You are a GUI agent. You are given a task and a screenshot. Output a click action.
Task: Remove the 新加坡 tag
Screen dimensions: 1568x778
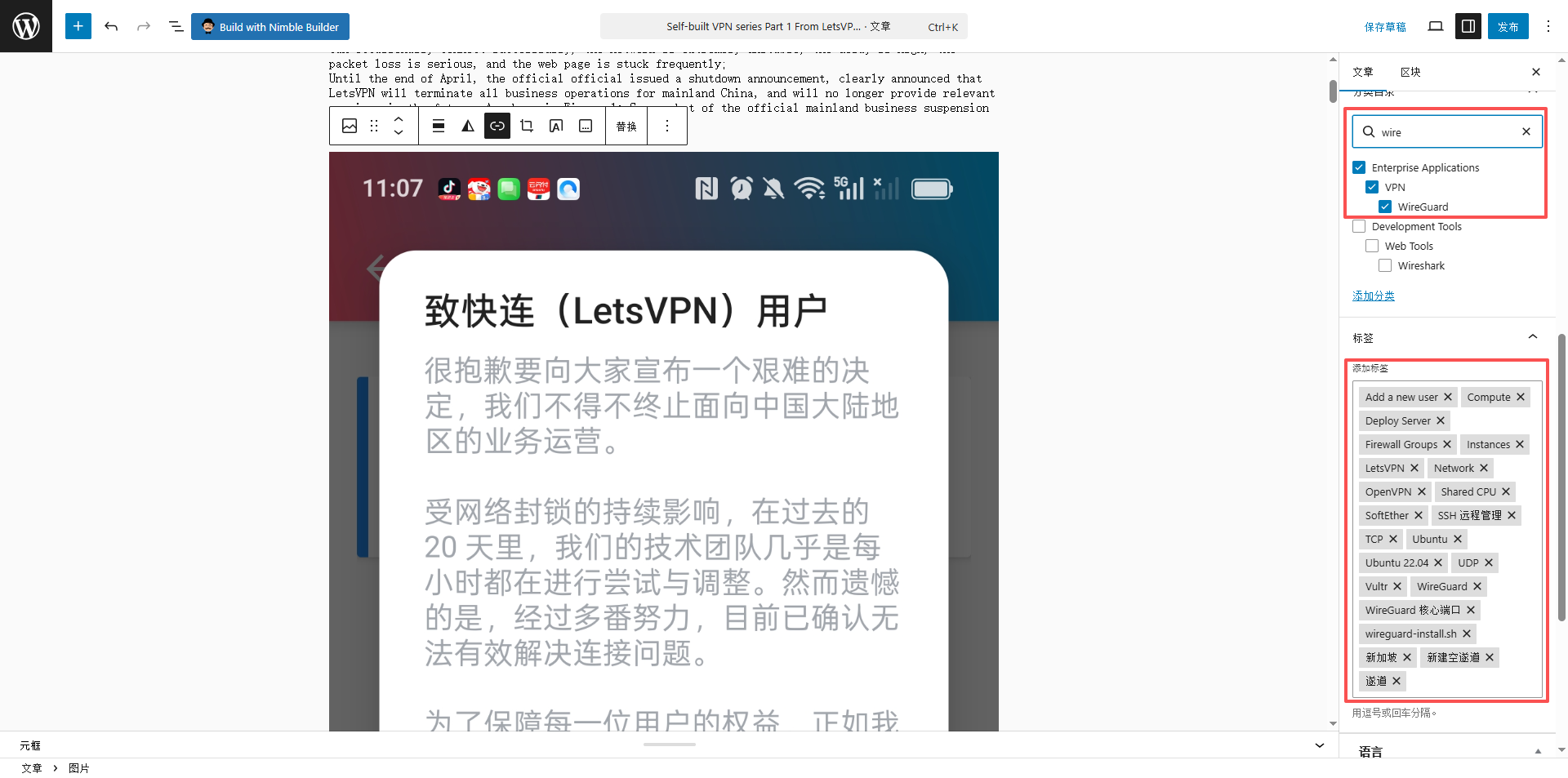click(1407, 658)
